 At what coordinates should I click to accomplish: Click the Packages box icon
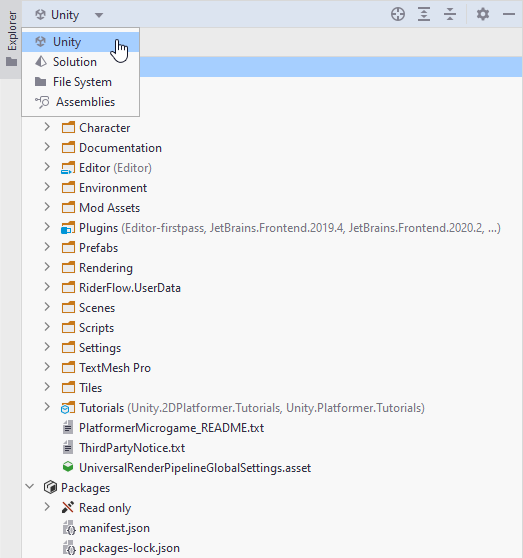(50, 488)
